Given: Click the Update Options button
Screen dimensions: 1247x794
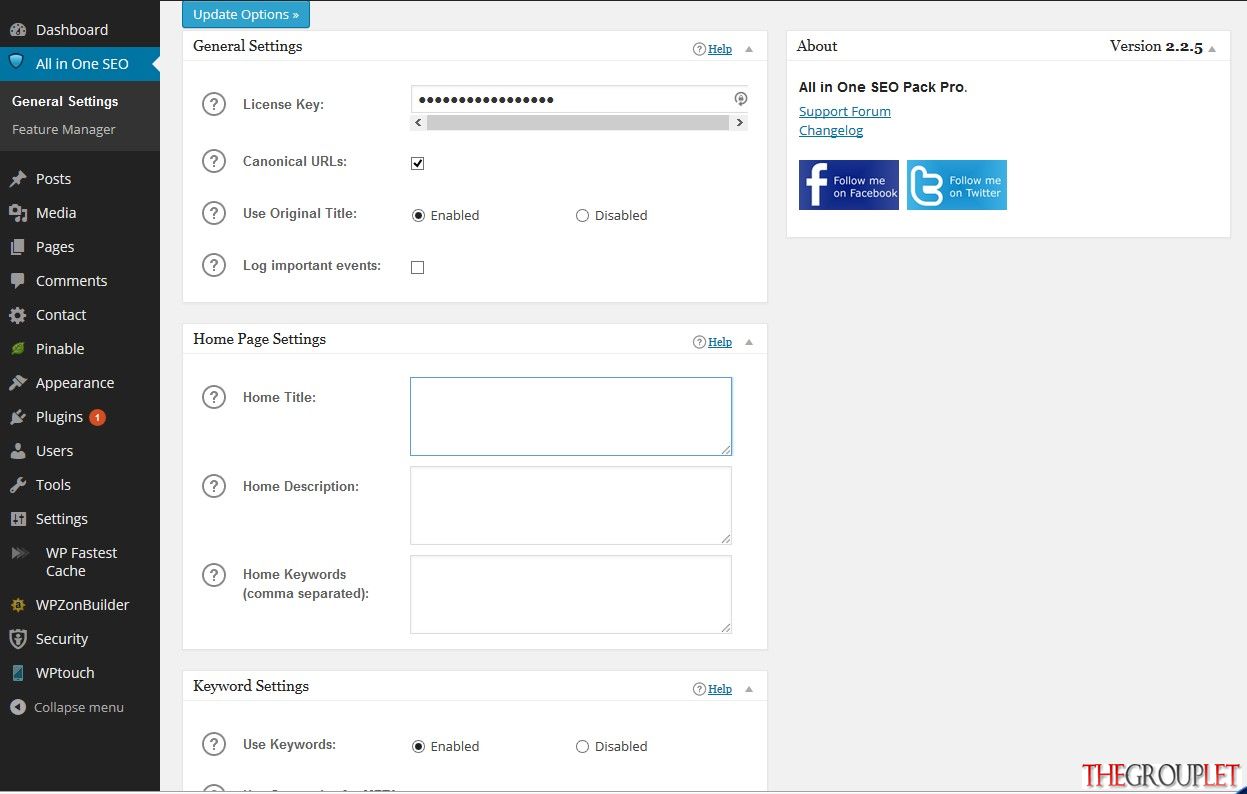Looking at the screenshot, I should [246, 14].
